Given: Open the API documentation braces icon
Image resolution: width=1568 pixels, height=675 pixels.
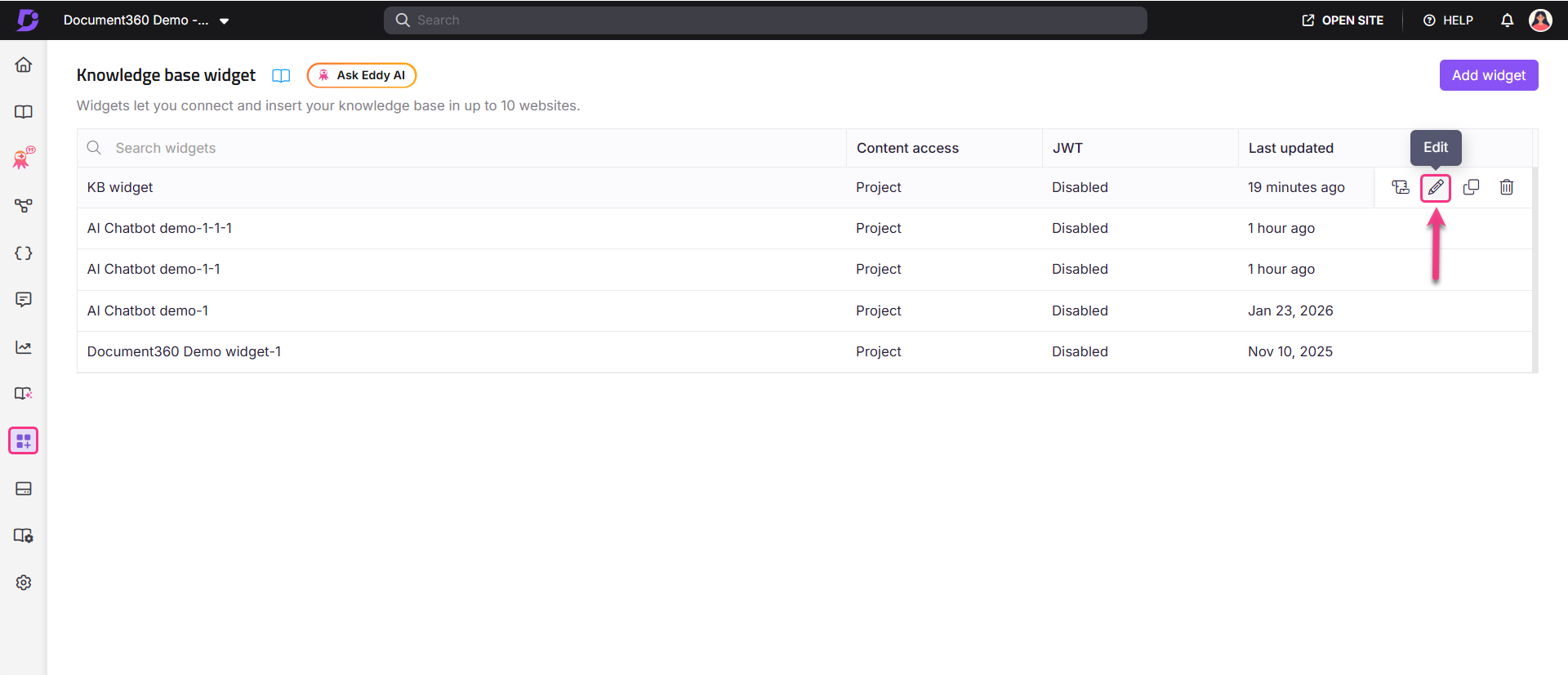Looking at the screenshot, I should coord(24,253).
